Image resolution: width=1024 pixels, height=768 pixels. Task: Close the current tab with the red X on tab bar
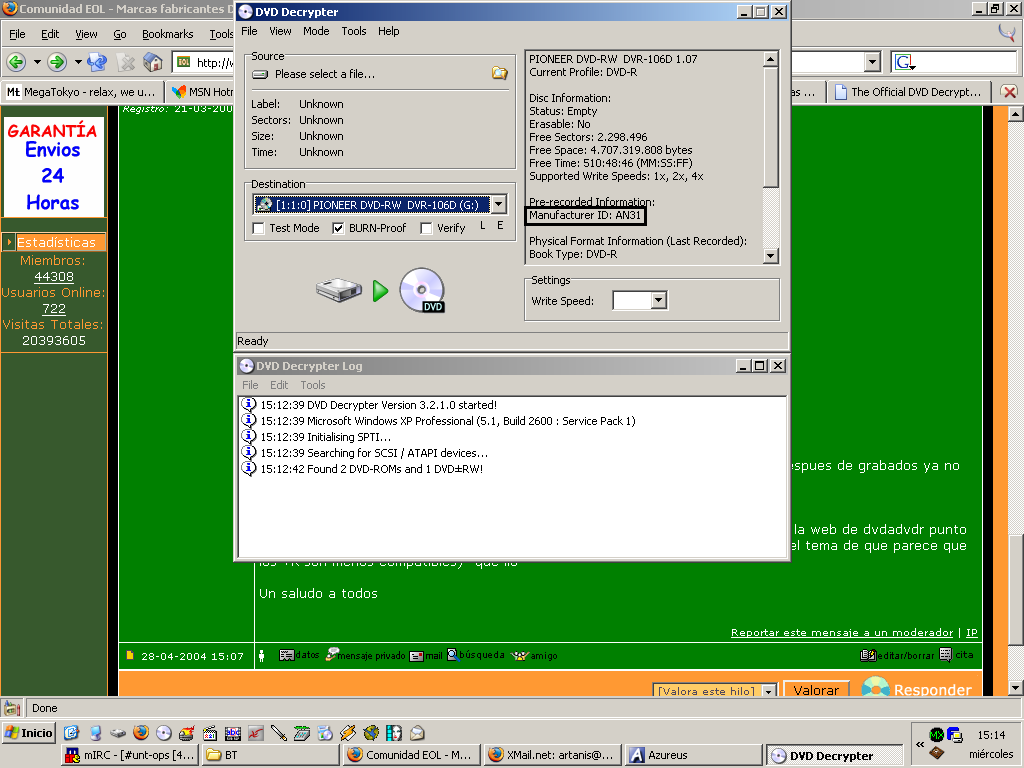coord(1009,92)
